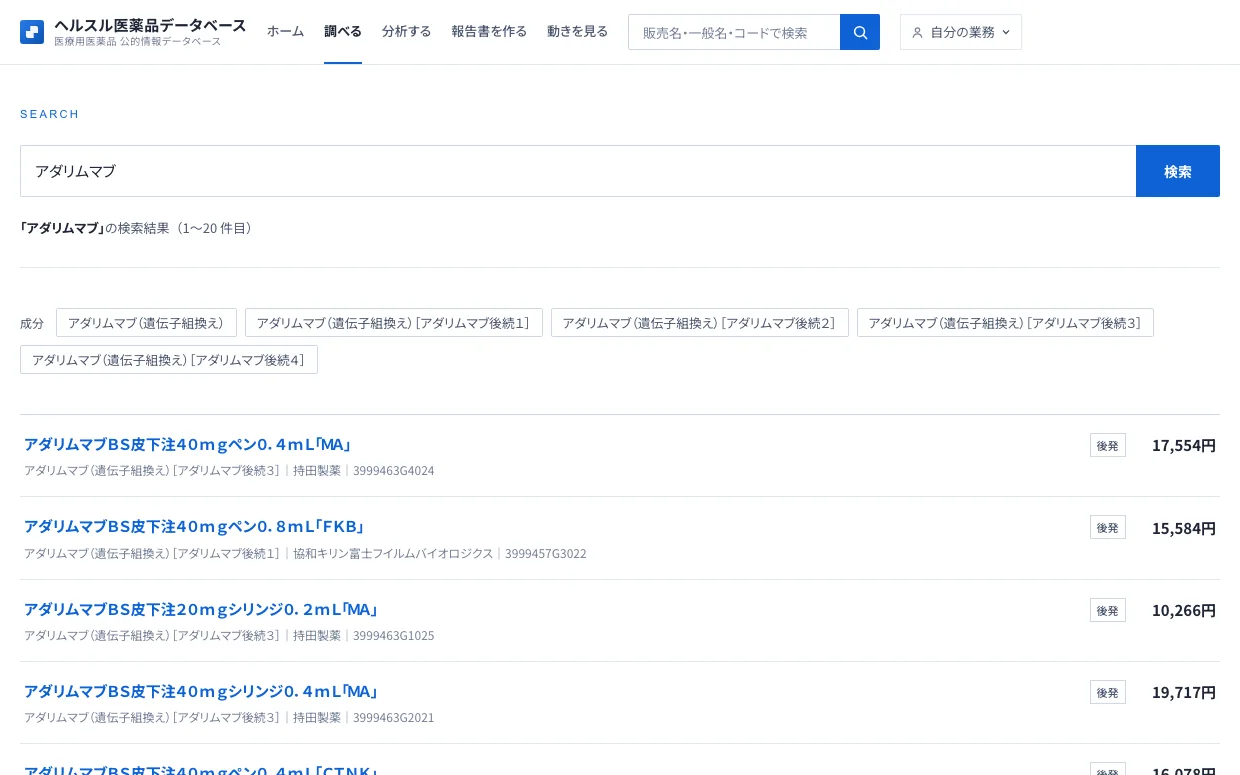Click the price 17,554円
This screenshot has width=1240, height=775.
point(1184,445)
